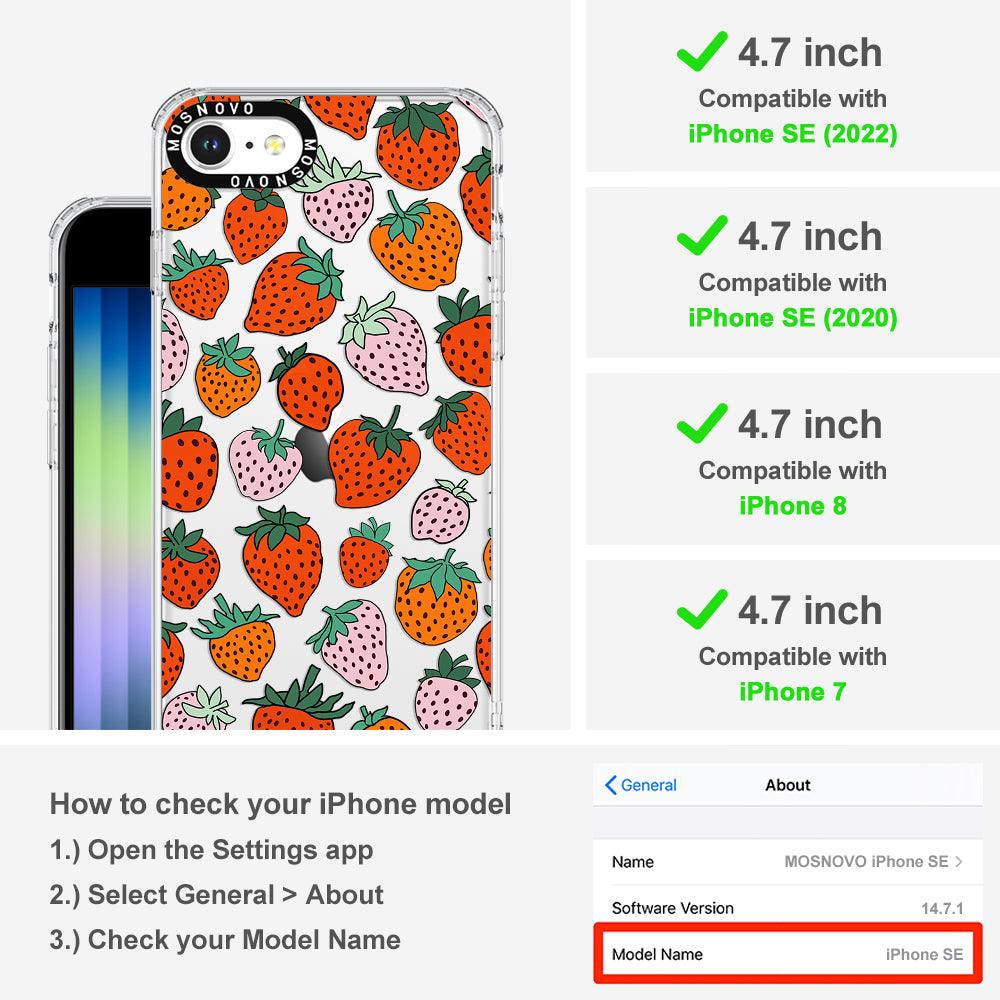This screenshot has height=1000, width=1000.
Task: Select the Model Name row
Action: pyautogui.click(x=788, y=954)
